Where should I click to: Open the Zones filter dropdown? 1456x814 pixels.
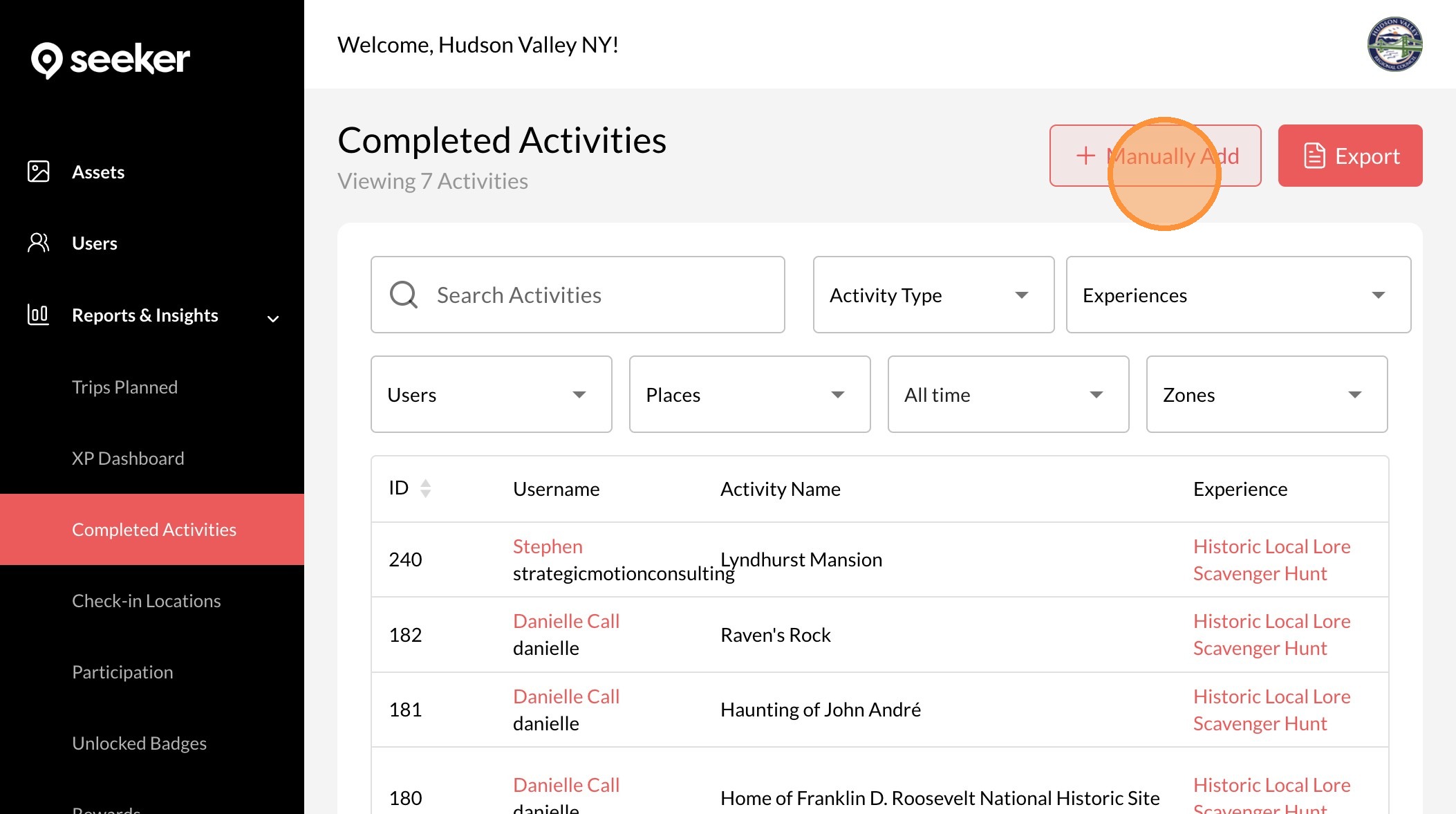point(1266,394)
